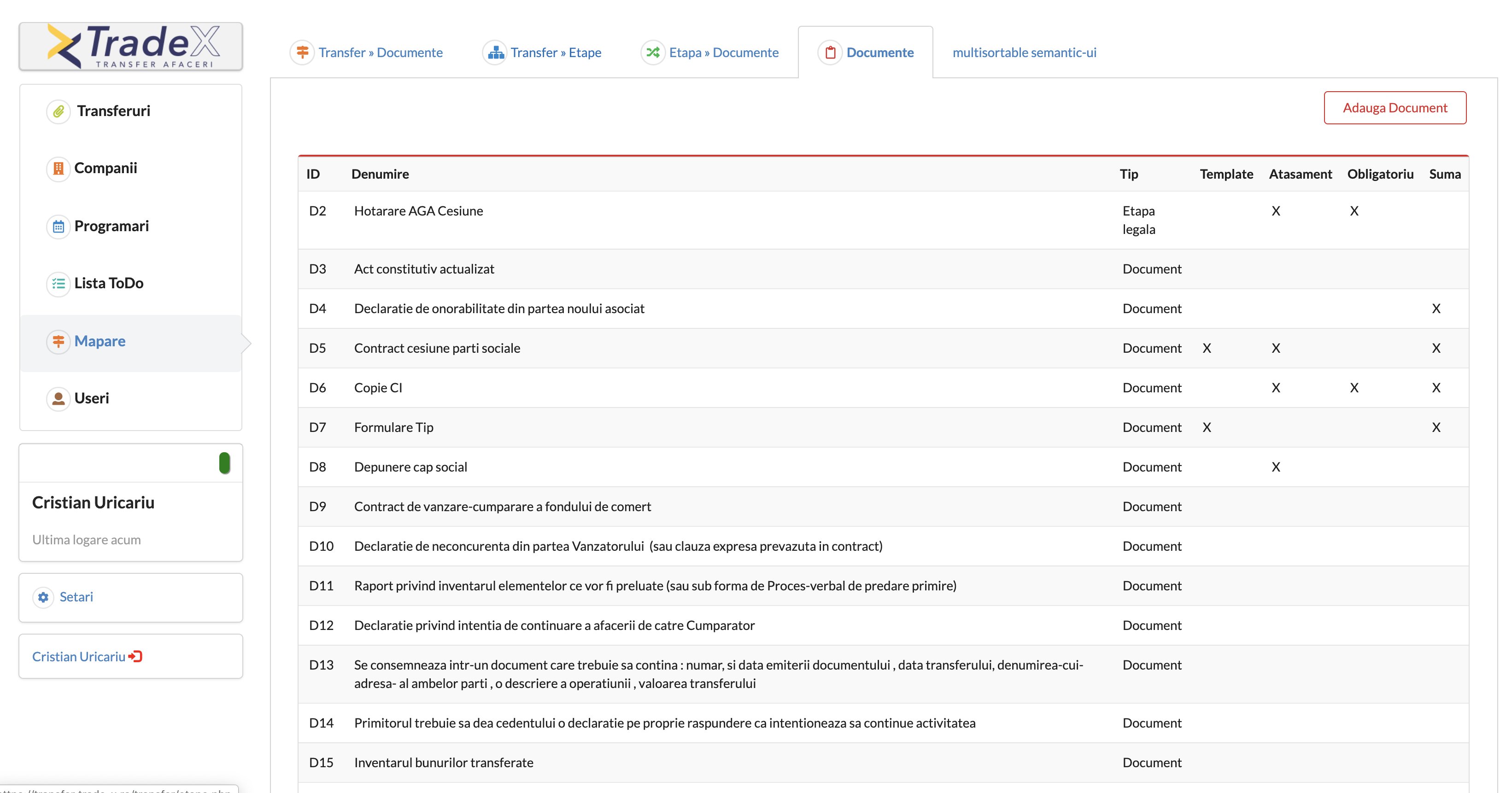Open multisortable semantic-ui tab
Screen dimensions: 1512x793
(x=1024, y=53)
